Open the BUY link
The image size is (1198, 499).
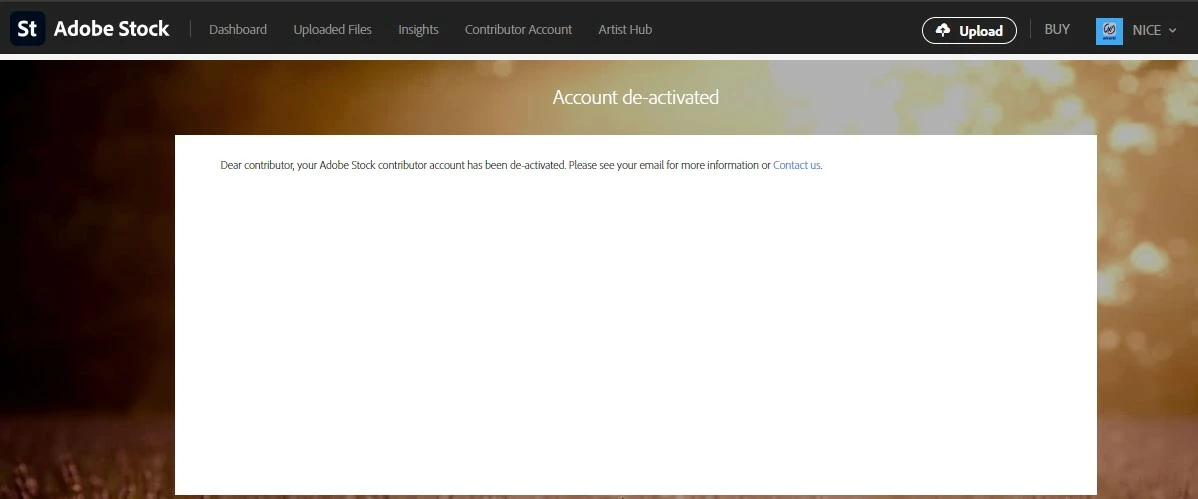coord(1057,29)
